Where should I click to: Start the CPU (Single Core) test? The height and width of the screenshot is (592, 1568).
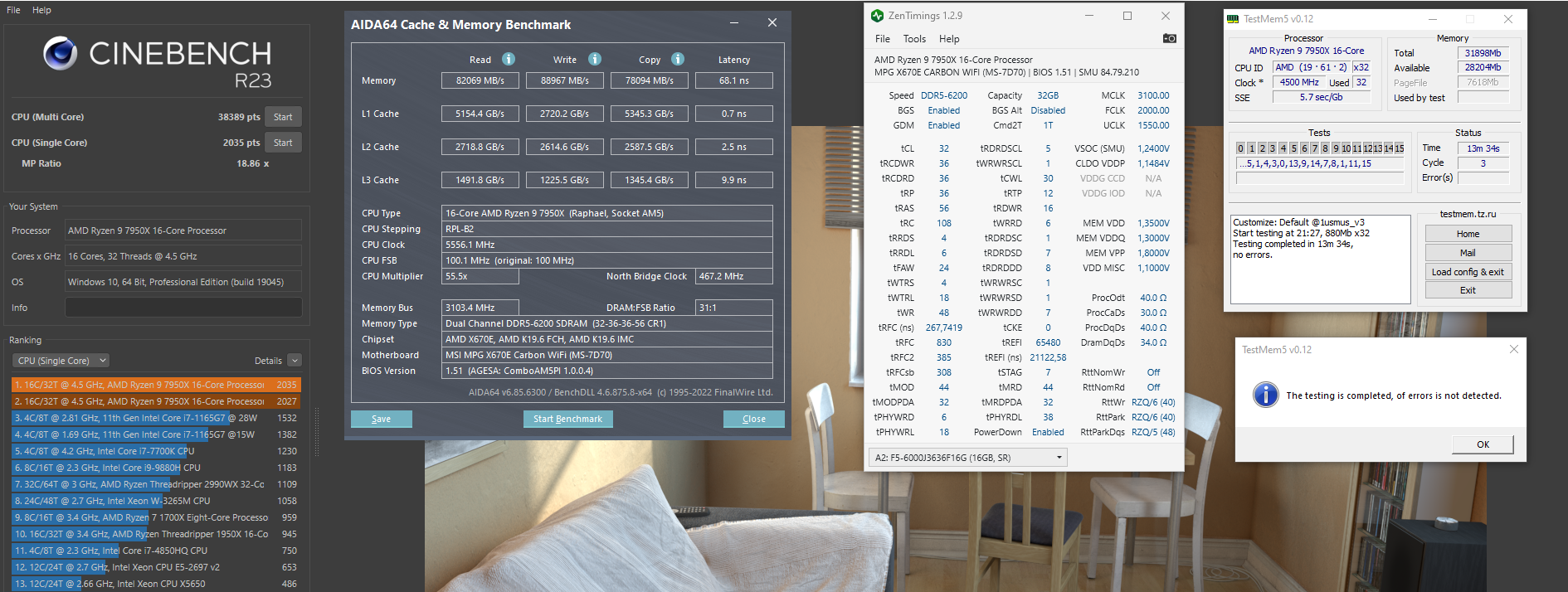tap(283, 143)
